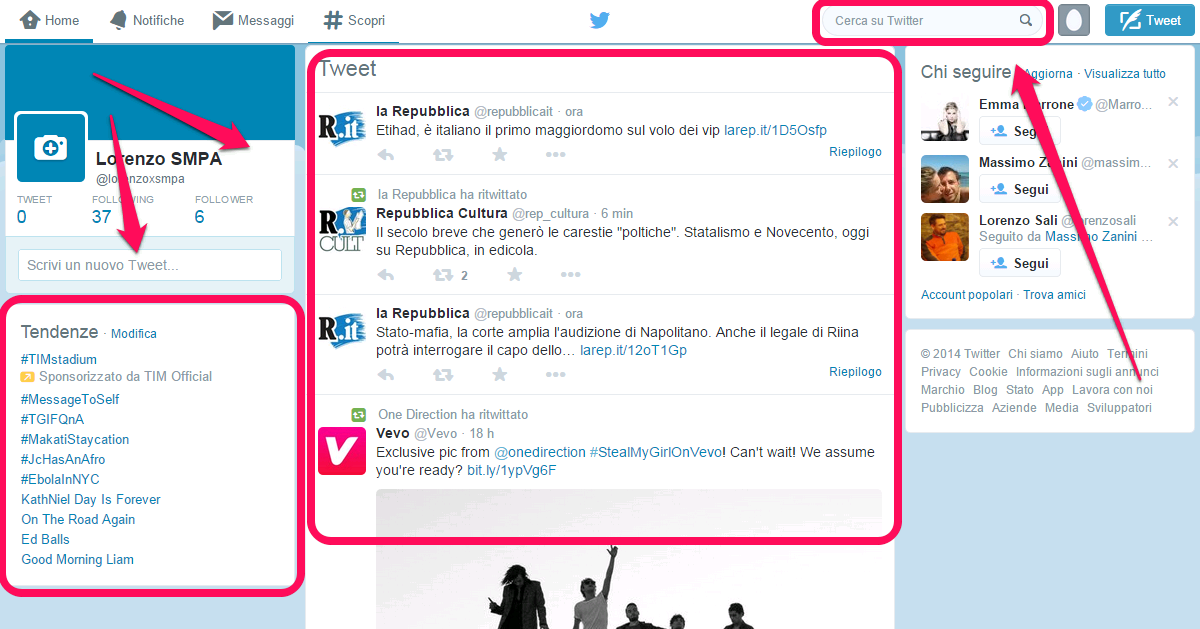Image resolution: width=1200 pixels, height=629 pixels.
Task: Click the Scrivi un nuovo Tweet box
Action: pos(150,265)
